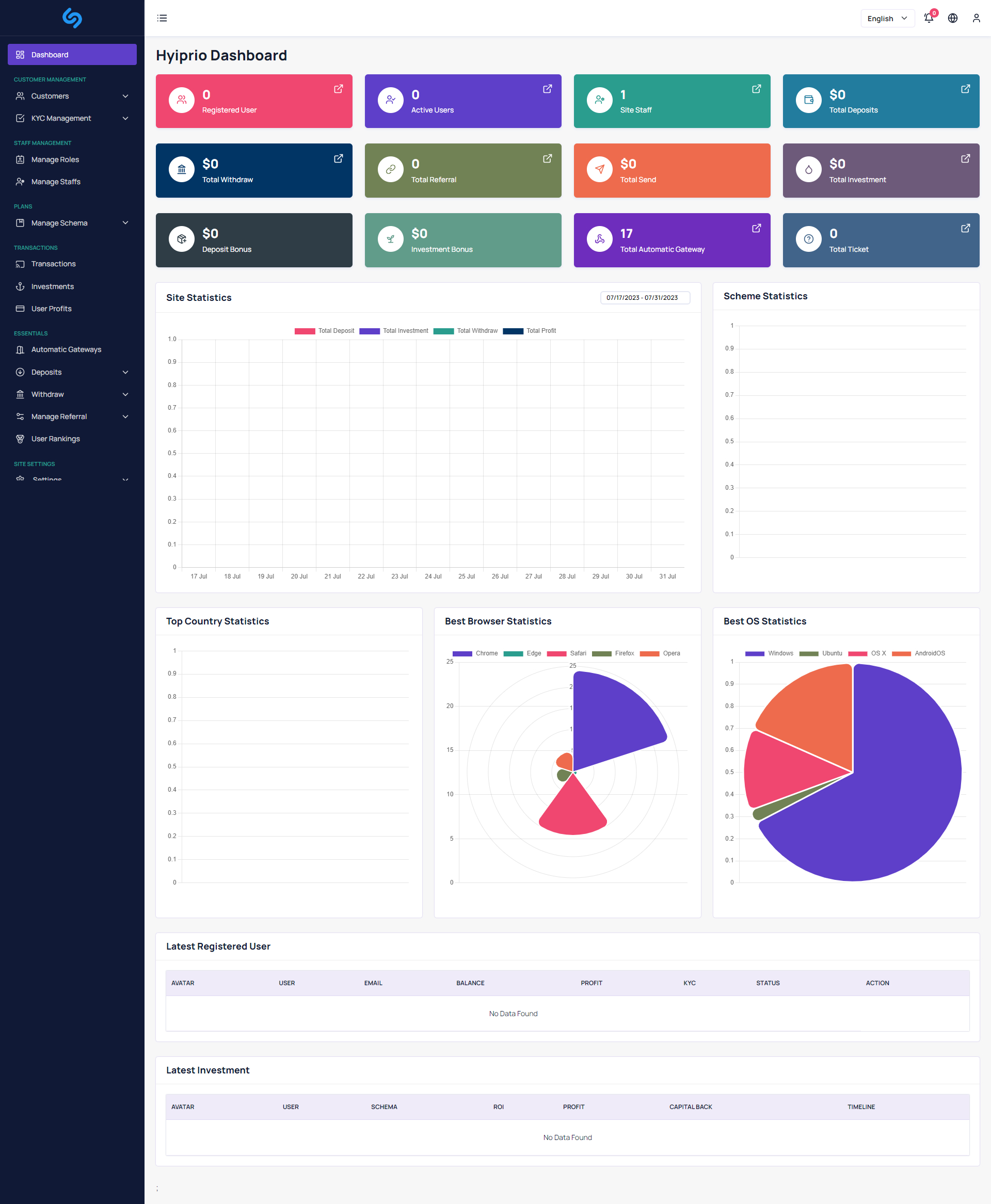Click the notification bell icon
The image size is (991, 1204).
click(x=928, y=18)
